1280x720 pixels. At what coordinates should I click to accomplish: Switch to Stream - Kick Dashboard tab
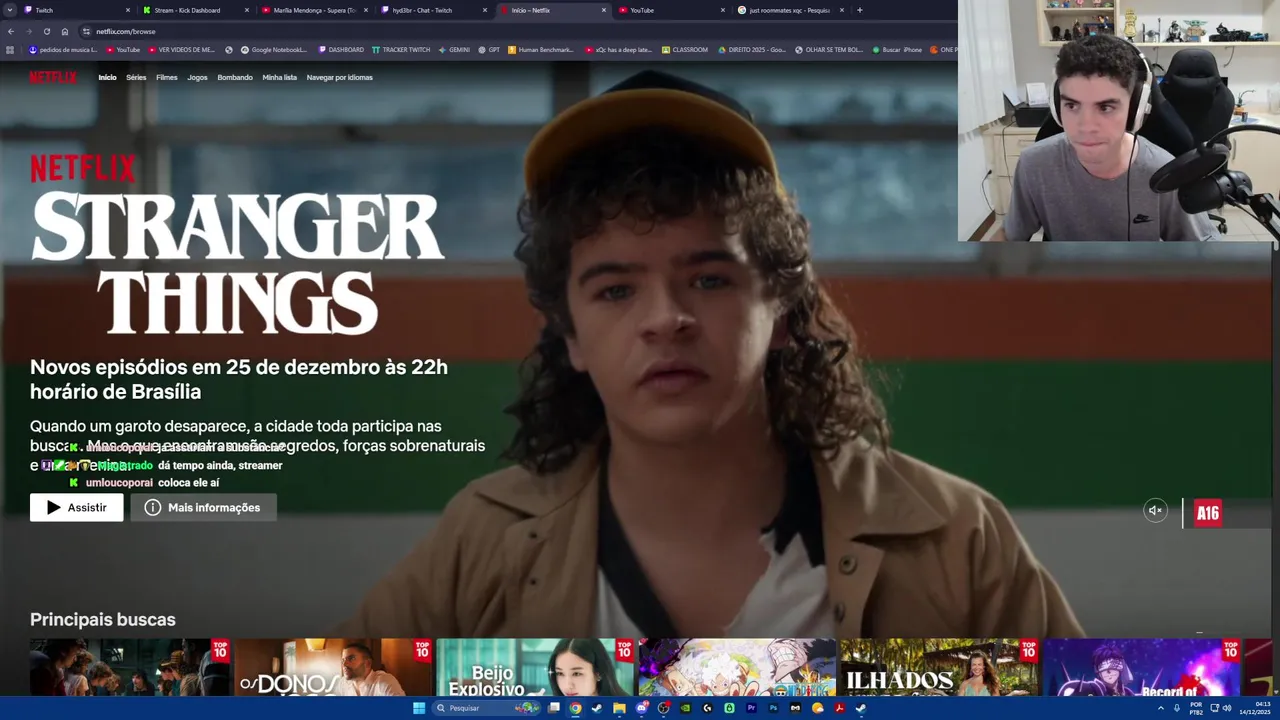coord(196,10)
